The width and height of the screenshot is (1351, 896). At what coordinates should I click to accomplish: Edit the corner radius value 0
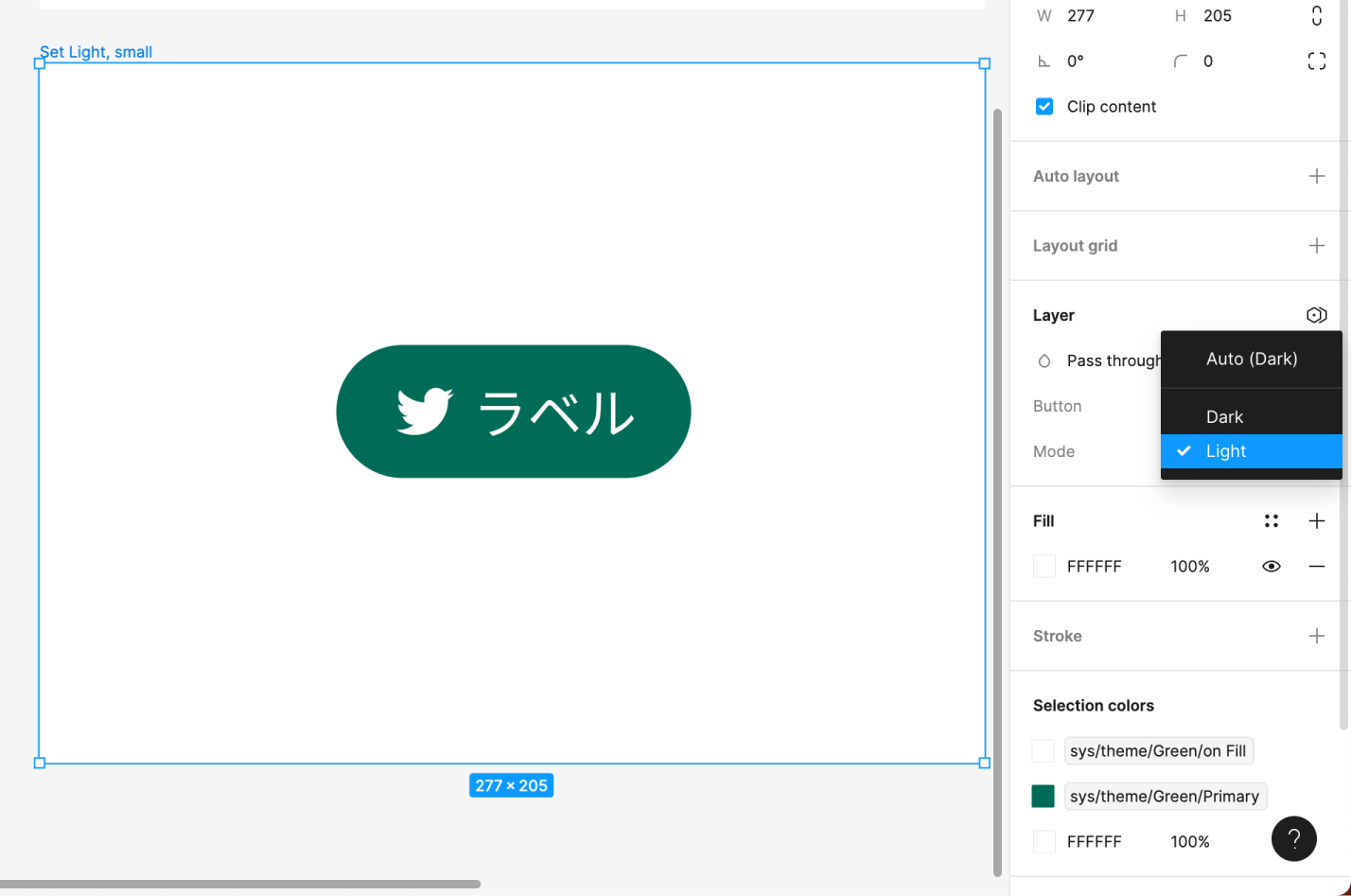tap(1208, 61)
